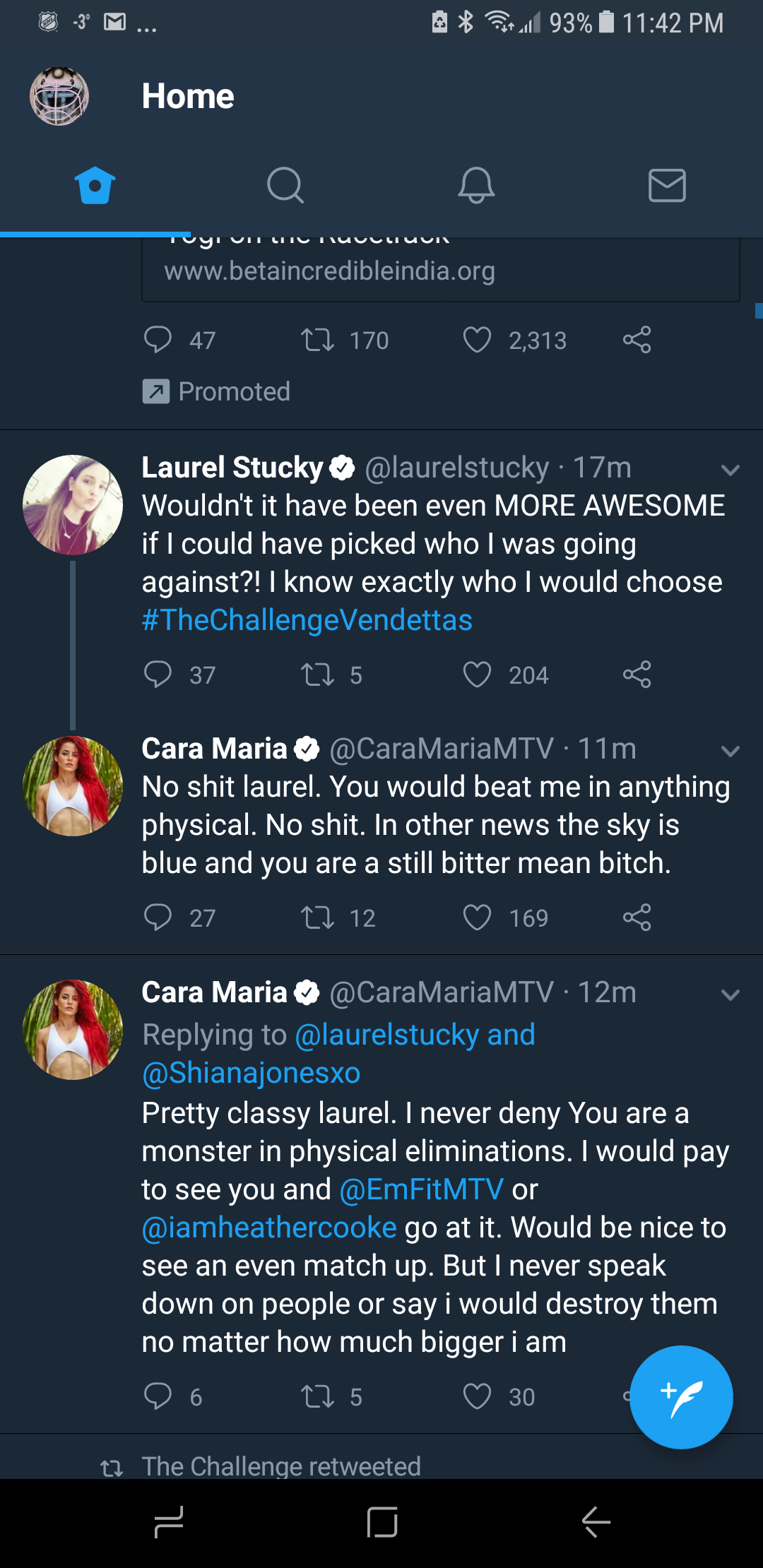
Task: Open profile avatar menu beside Home
Action: point(59,96)
